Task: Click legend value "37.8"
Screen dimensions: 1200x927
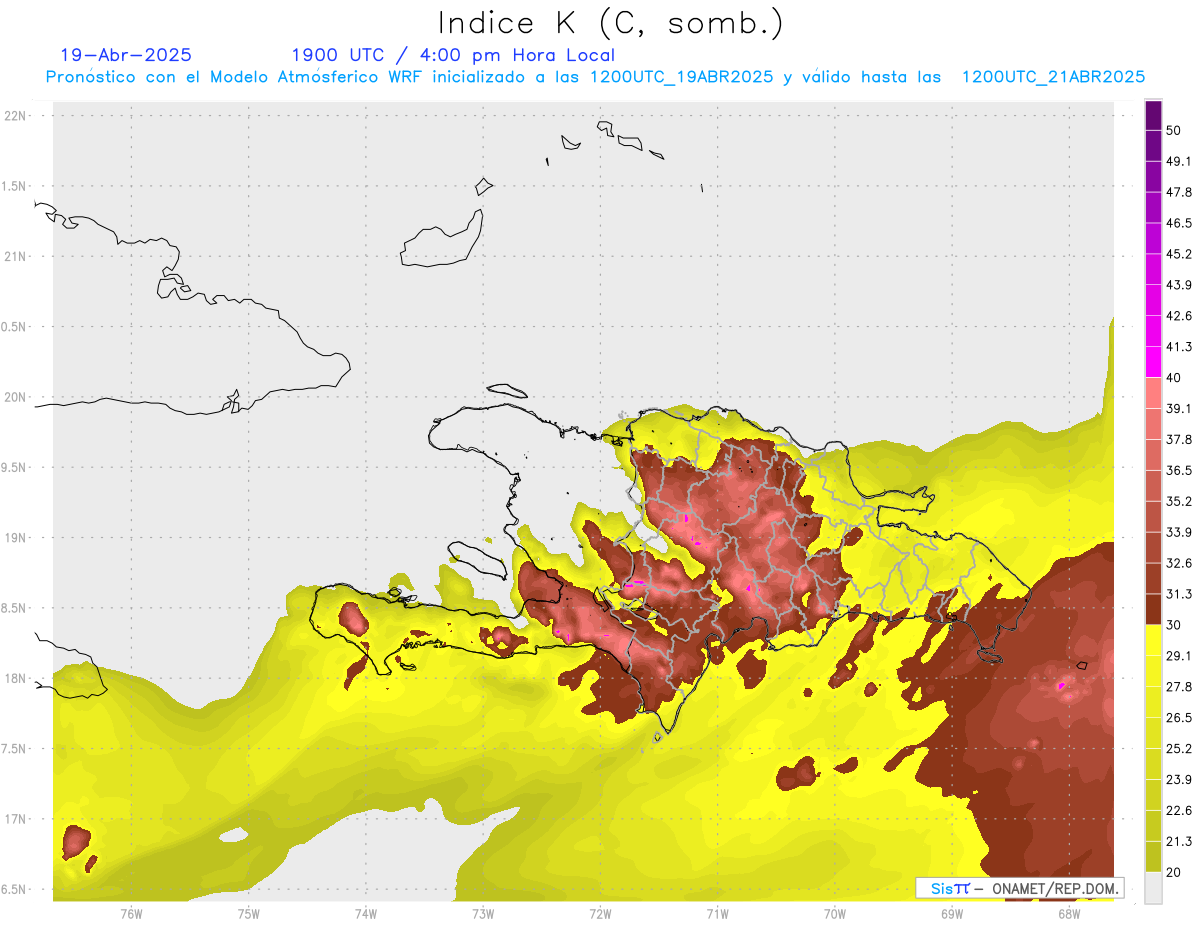Action: (x=1178, y=440)
